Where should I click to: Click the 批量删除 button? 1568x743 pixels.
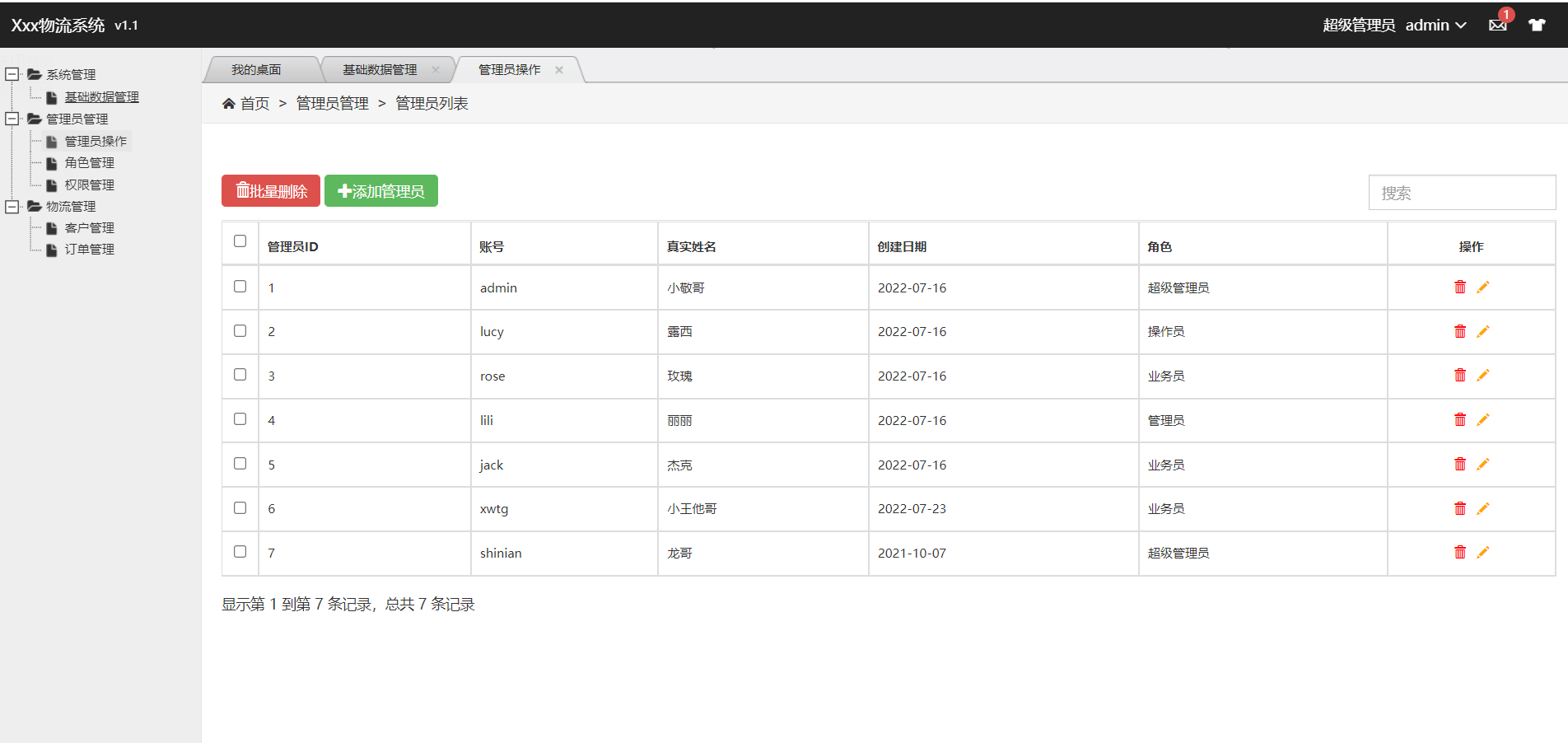coord(271,191)
